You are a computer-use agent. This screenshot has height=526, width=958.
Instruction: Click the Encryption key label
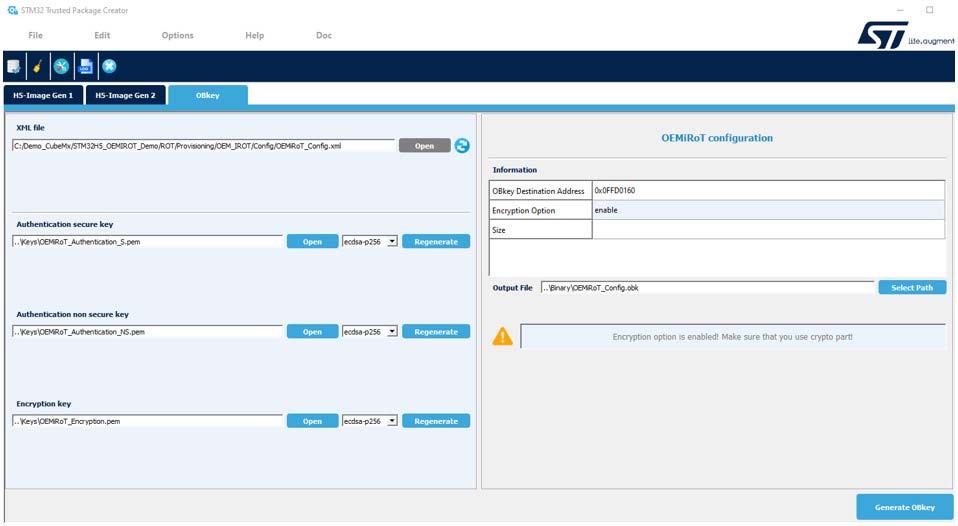pyautogui.click(x=43, y=404)
